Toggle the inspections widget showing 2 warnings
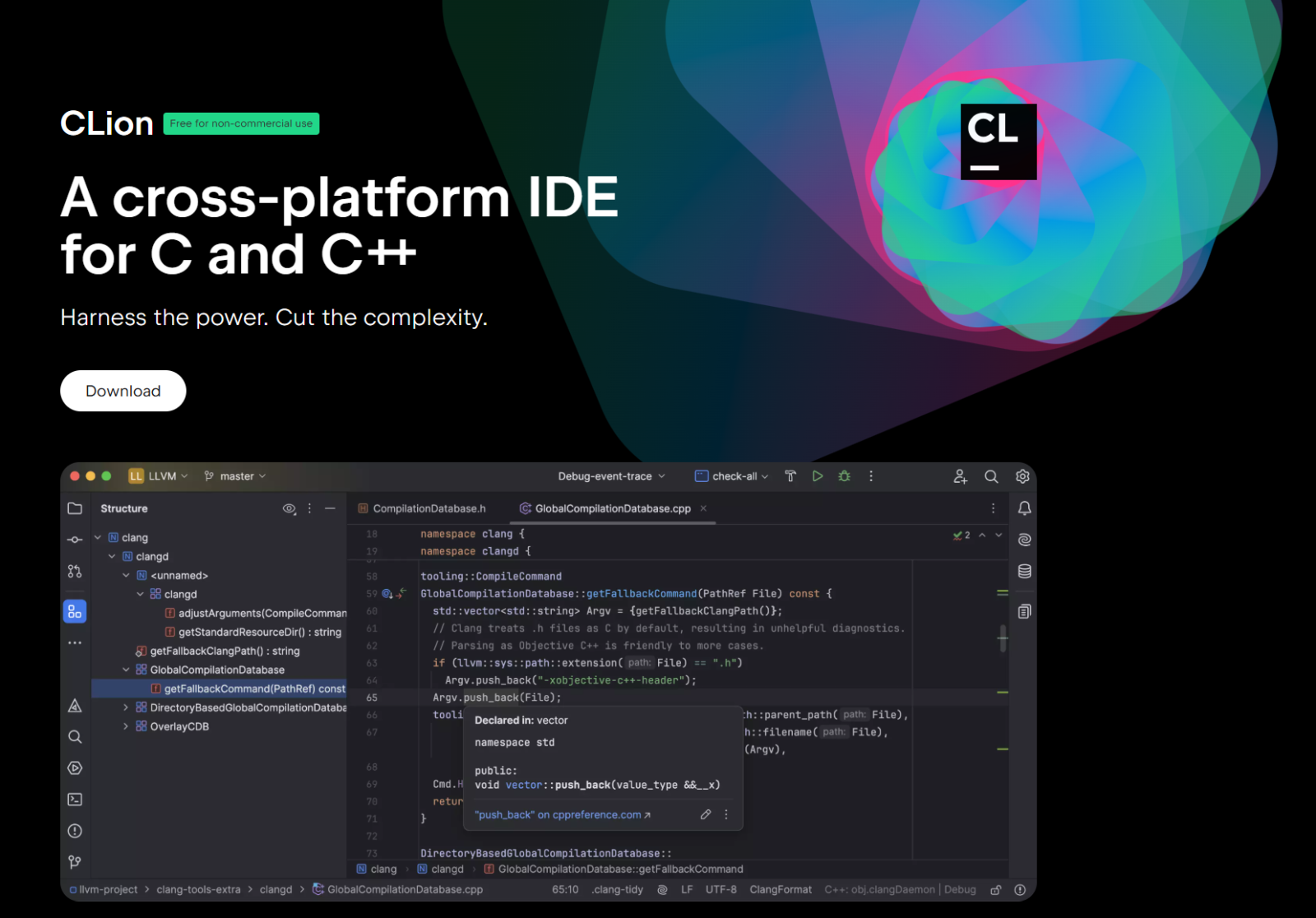The height and width of the screenshot is (918, 1316). coord(962,534)
